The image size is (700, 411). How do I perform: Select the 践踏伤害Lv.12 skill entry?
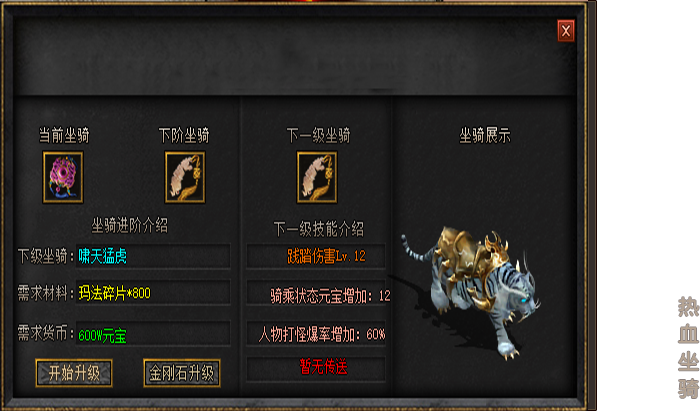[x=316, y=256]
